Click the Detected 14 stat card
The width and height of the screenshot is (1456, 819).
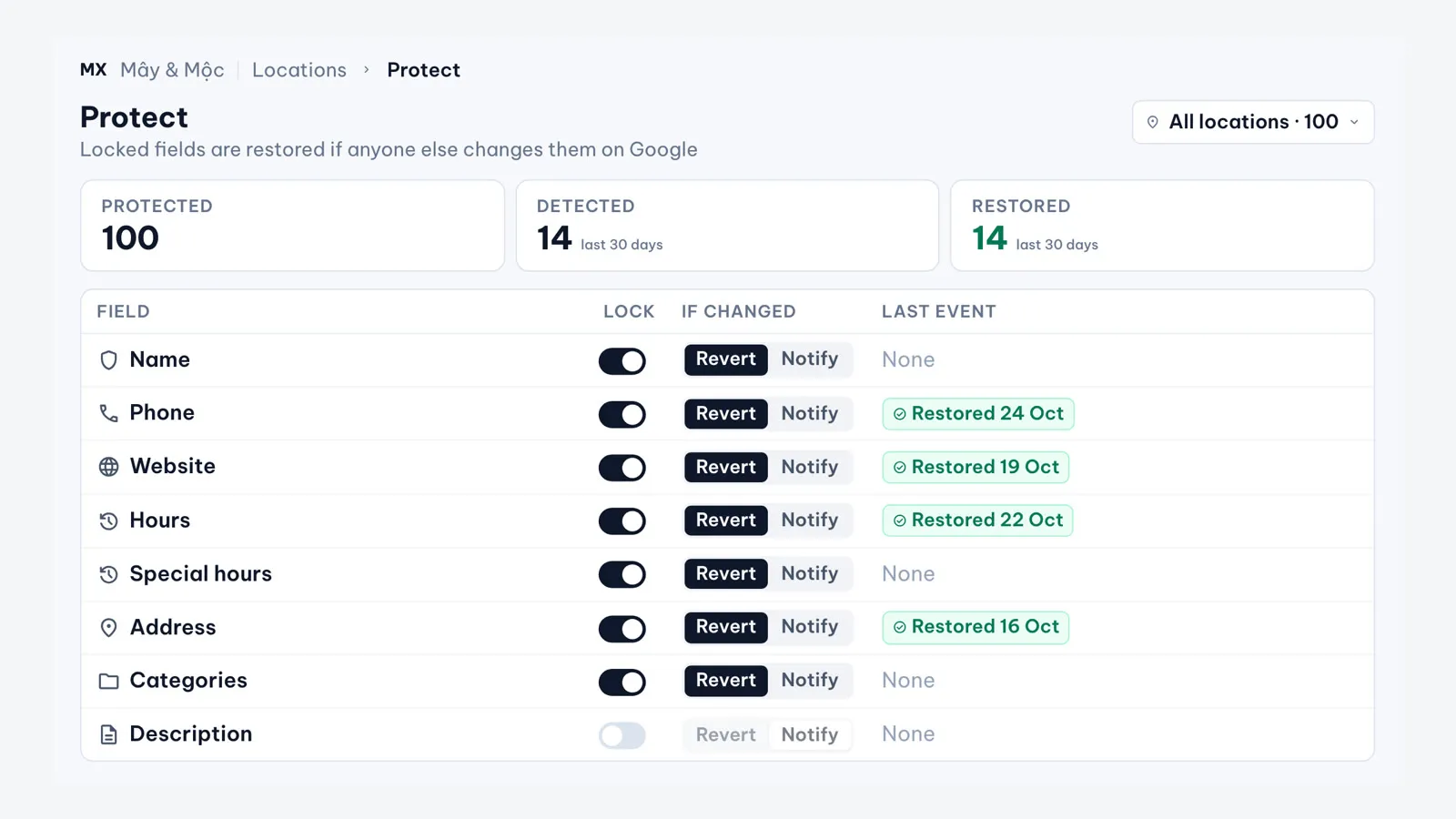click(x=727, y=226)
